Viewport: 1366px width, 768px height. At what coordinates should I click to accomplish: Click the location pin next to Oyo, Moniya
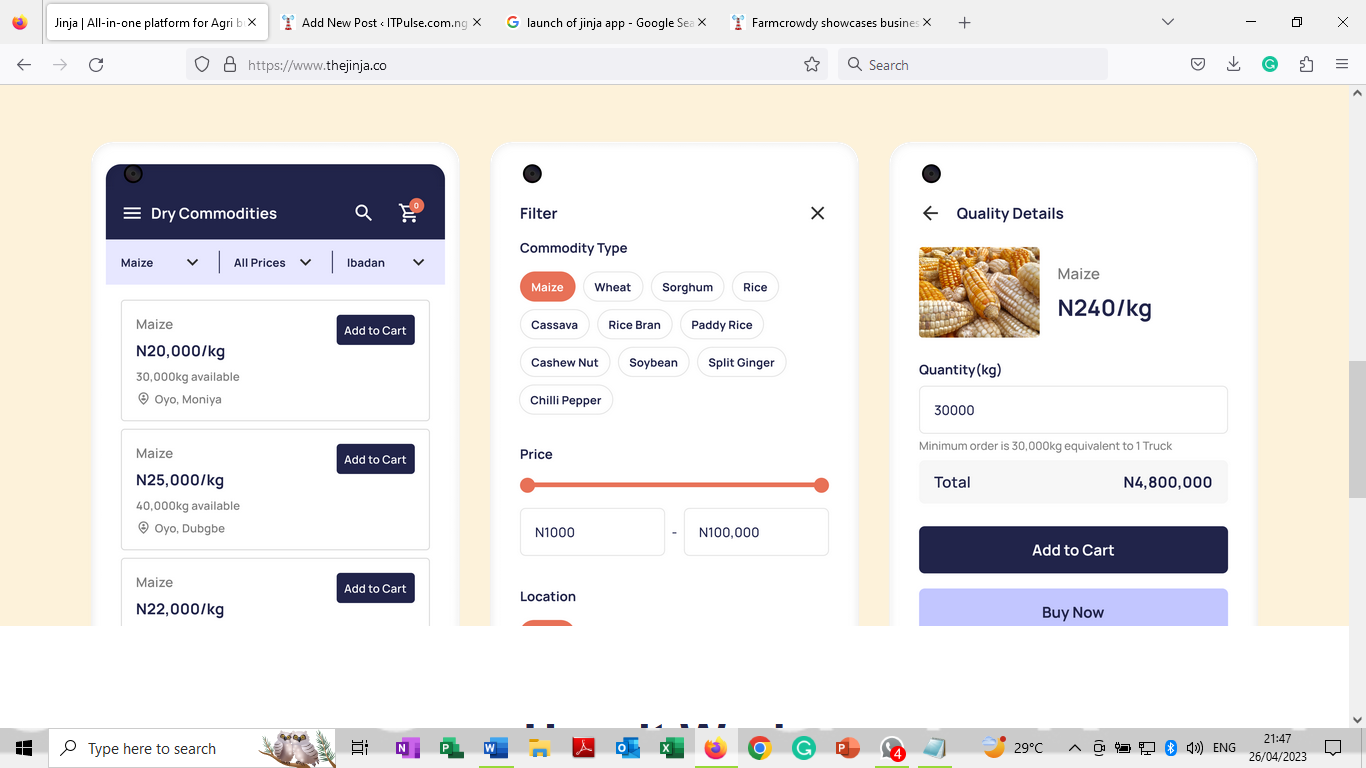pos(143,399)
